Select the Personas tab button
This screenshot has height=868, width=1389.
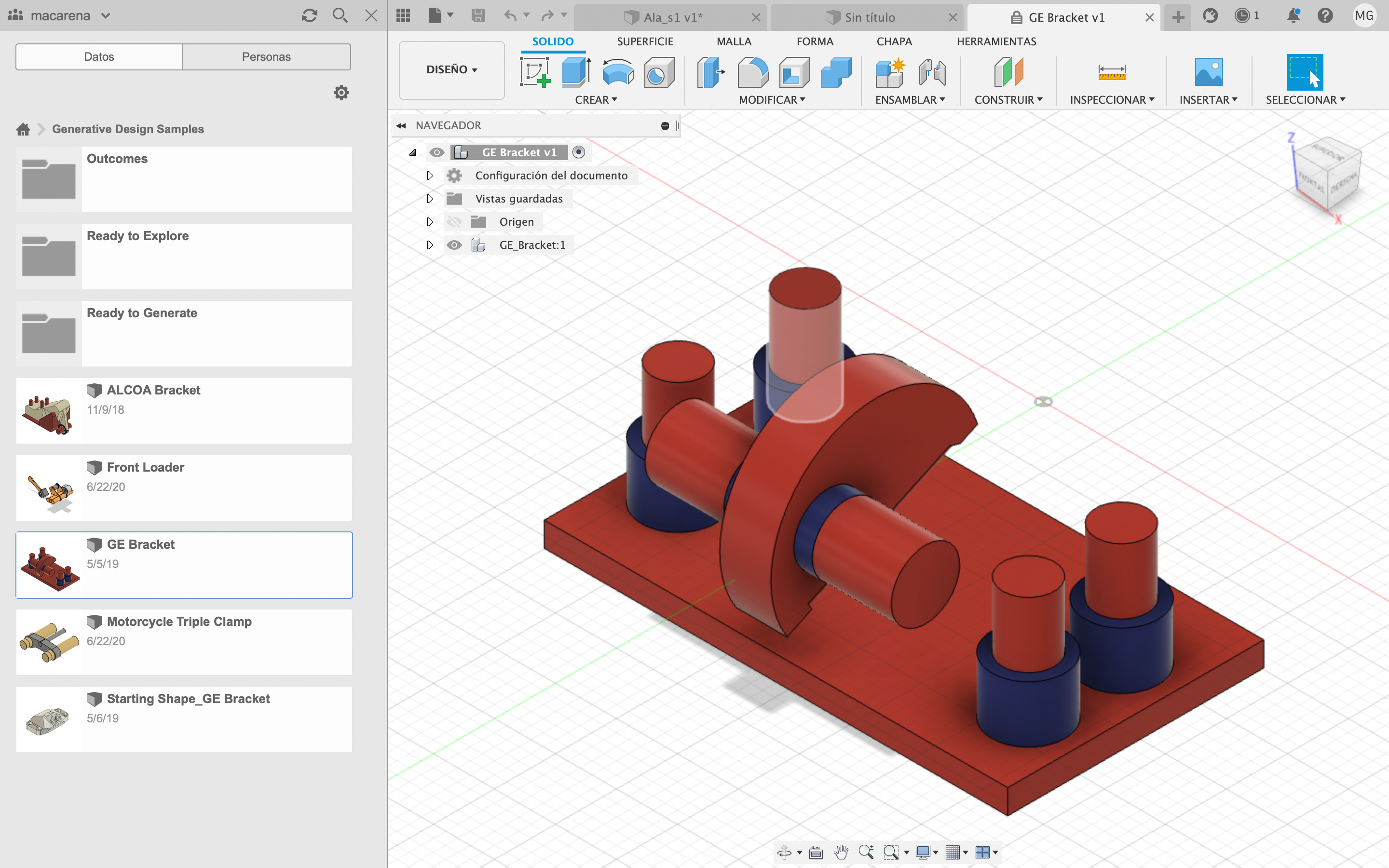point(266,57)
